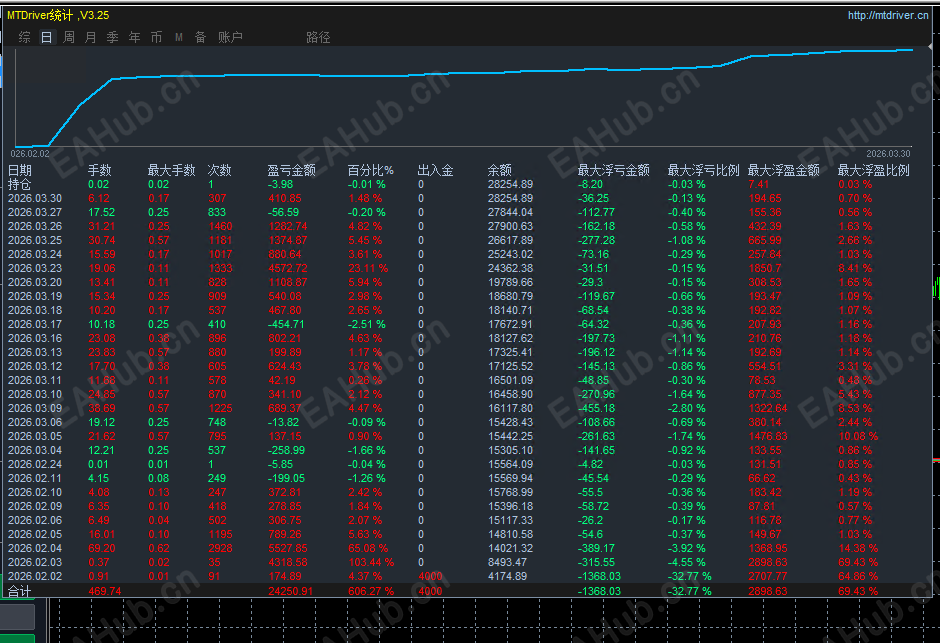This screenshot has width=940, height=643.
Task: Show the 月 monthly statistics tab
Action: point(91,37)
